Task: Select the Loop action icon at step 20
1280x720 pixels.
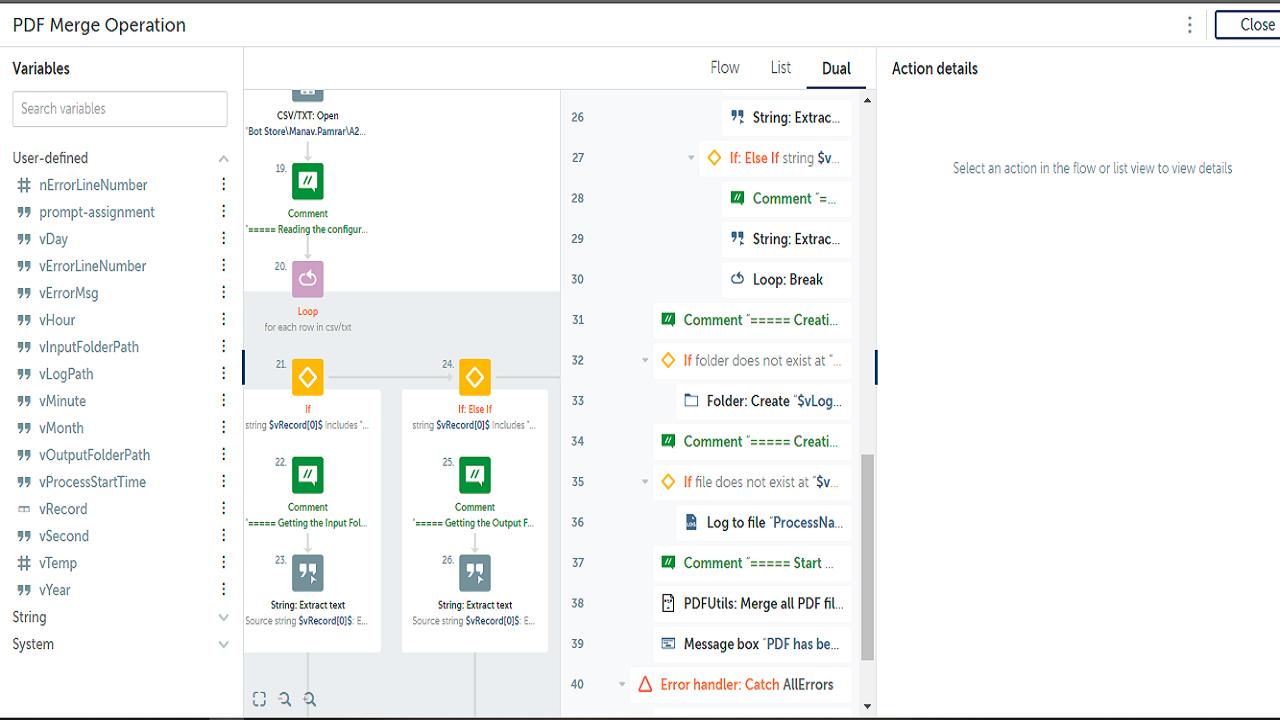Action: coord(308,280)
